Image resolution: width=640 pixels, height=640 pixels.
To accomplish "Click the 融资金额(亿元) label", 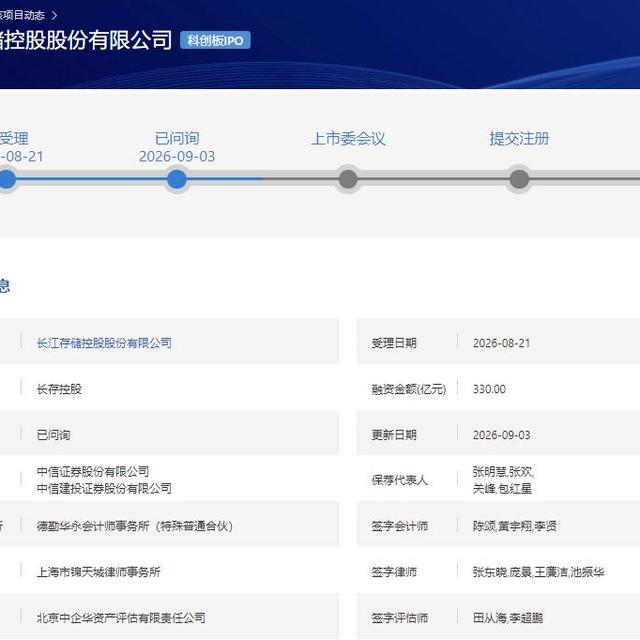I will click(409, 389).
